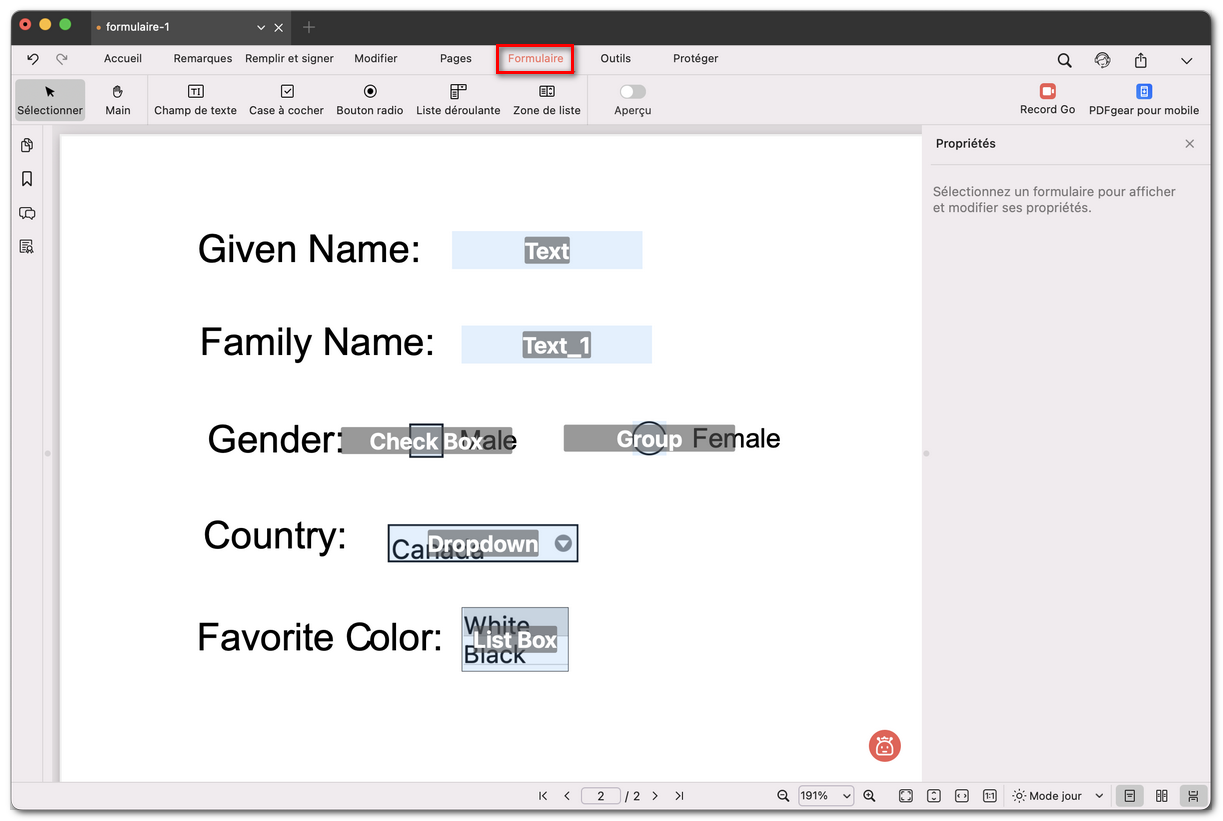1223x821 pixels.
Task: Select the Champ de texte tool
Action: pos(195,100)
